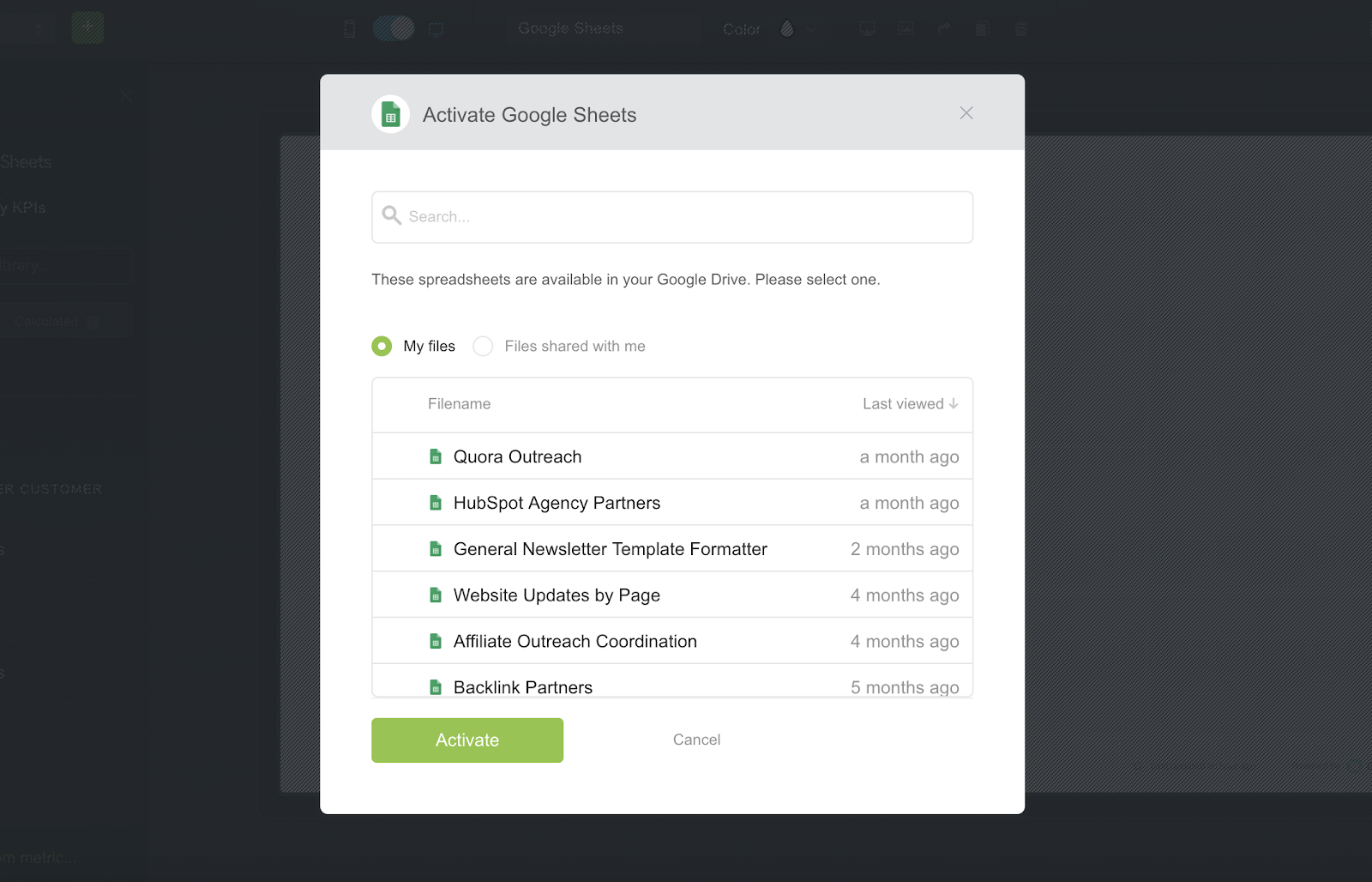
Task: Click the sheet icon beside Quora Outreach
Action: [x=436, y=456]
